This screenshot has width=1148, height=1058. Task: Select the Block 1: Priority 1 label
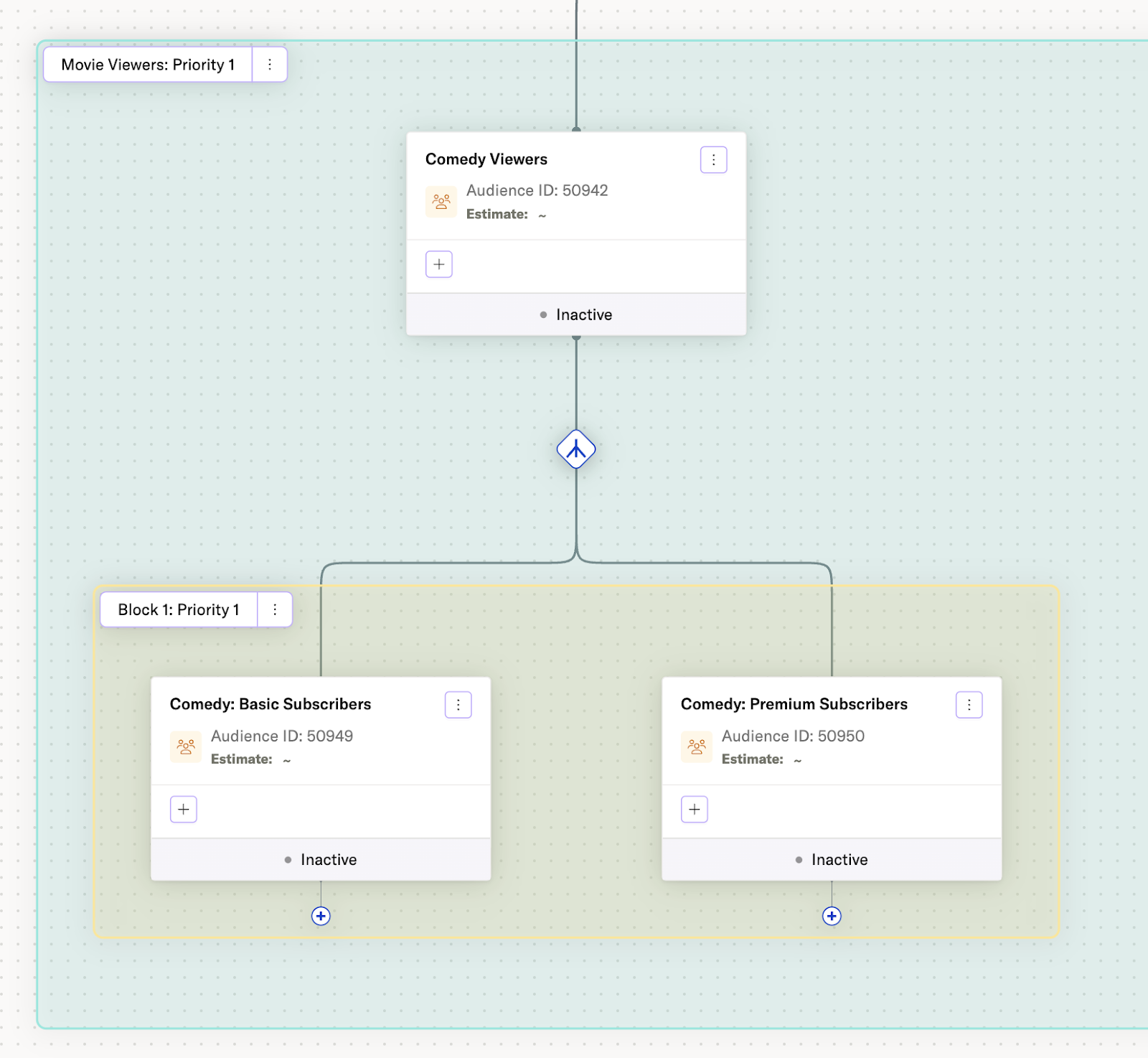[x=179, y=609]
